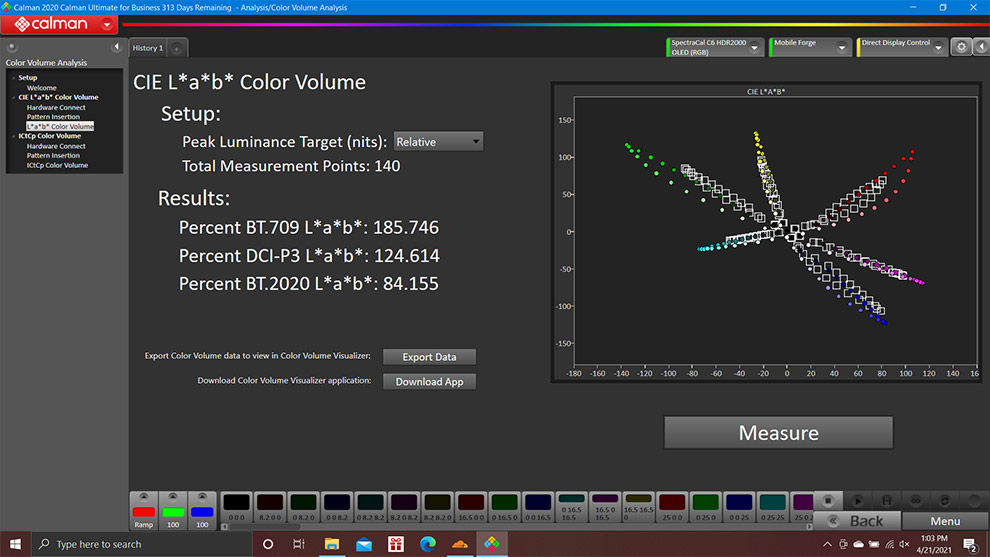Collapse the ICtCp Color Volume tree section
This screenshot has height=557, width=990.
click(13, 136)
